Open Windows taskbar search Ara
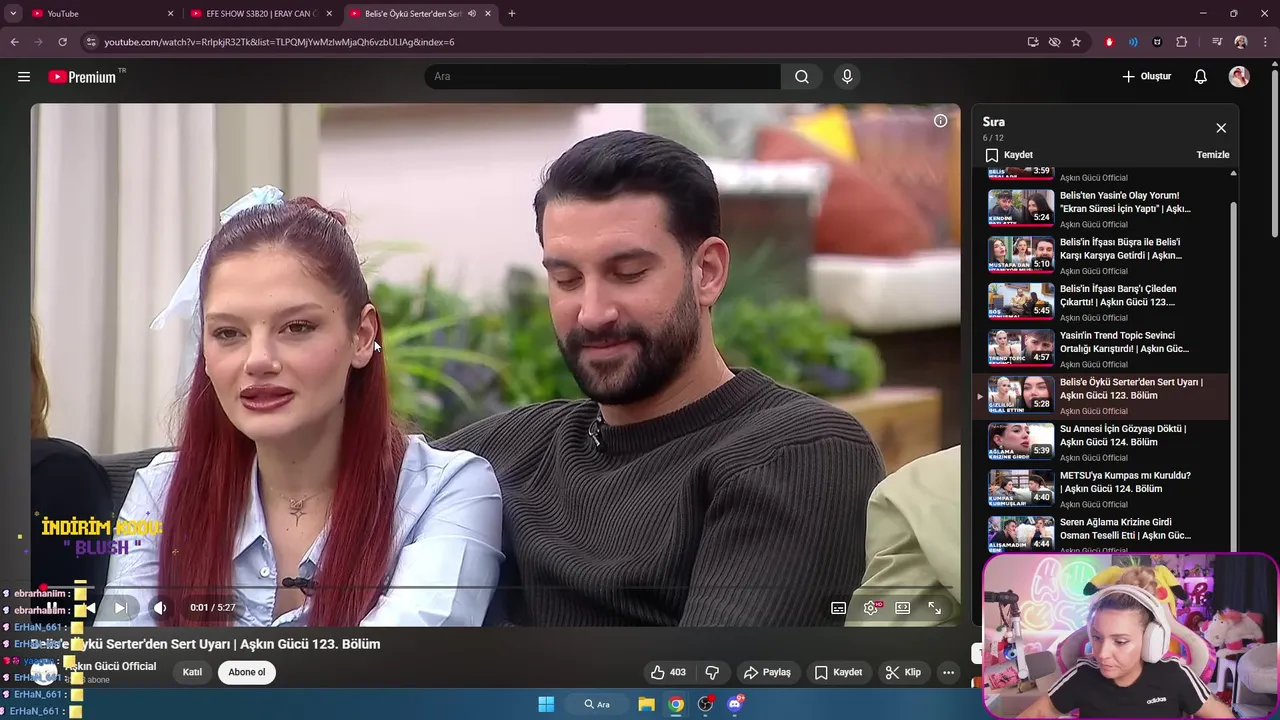The height and width of the screenshot is (720, 1280). tap(597, 704)
